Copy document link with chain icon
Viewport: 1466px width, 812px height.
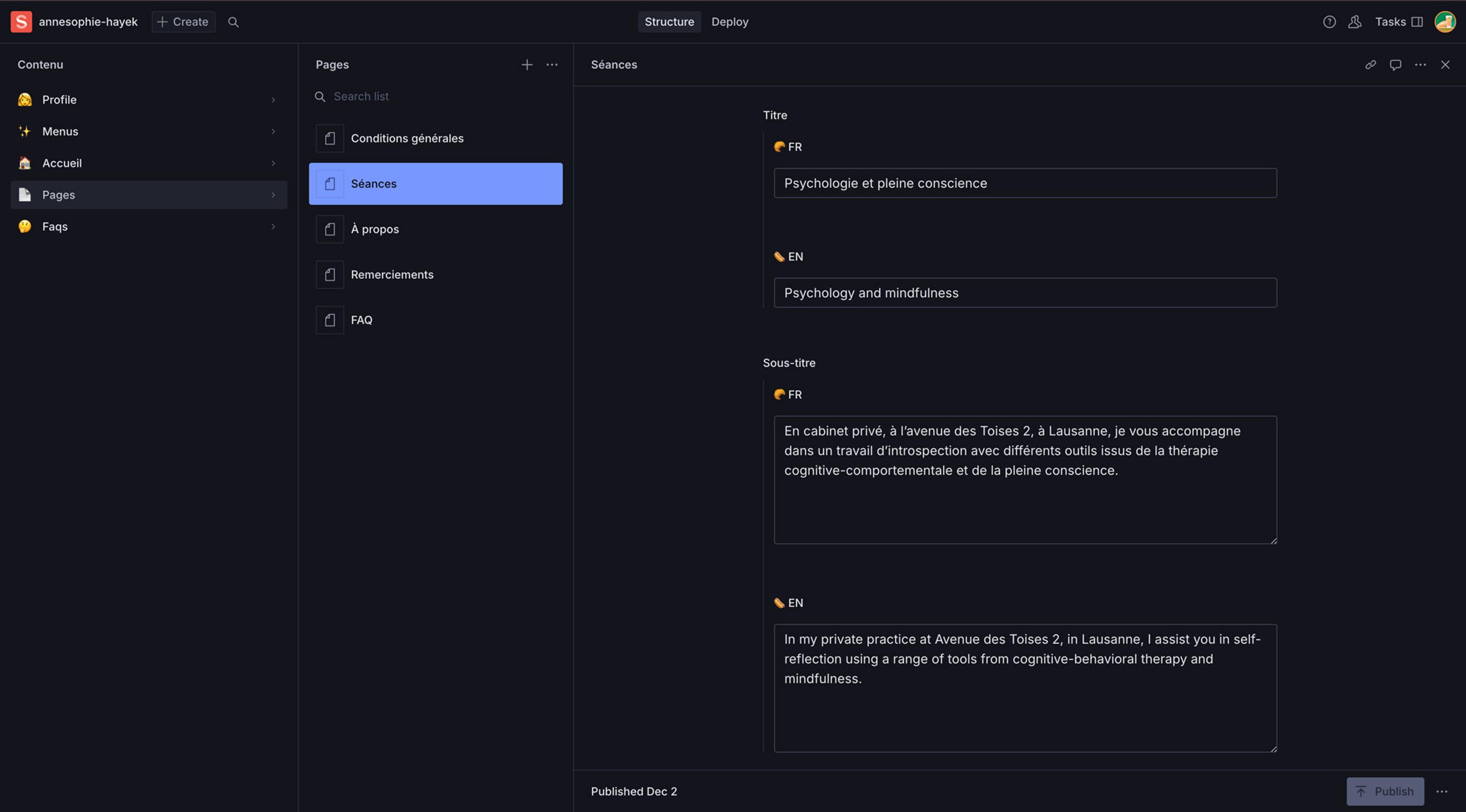click(x=1371, y=64)
